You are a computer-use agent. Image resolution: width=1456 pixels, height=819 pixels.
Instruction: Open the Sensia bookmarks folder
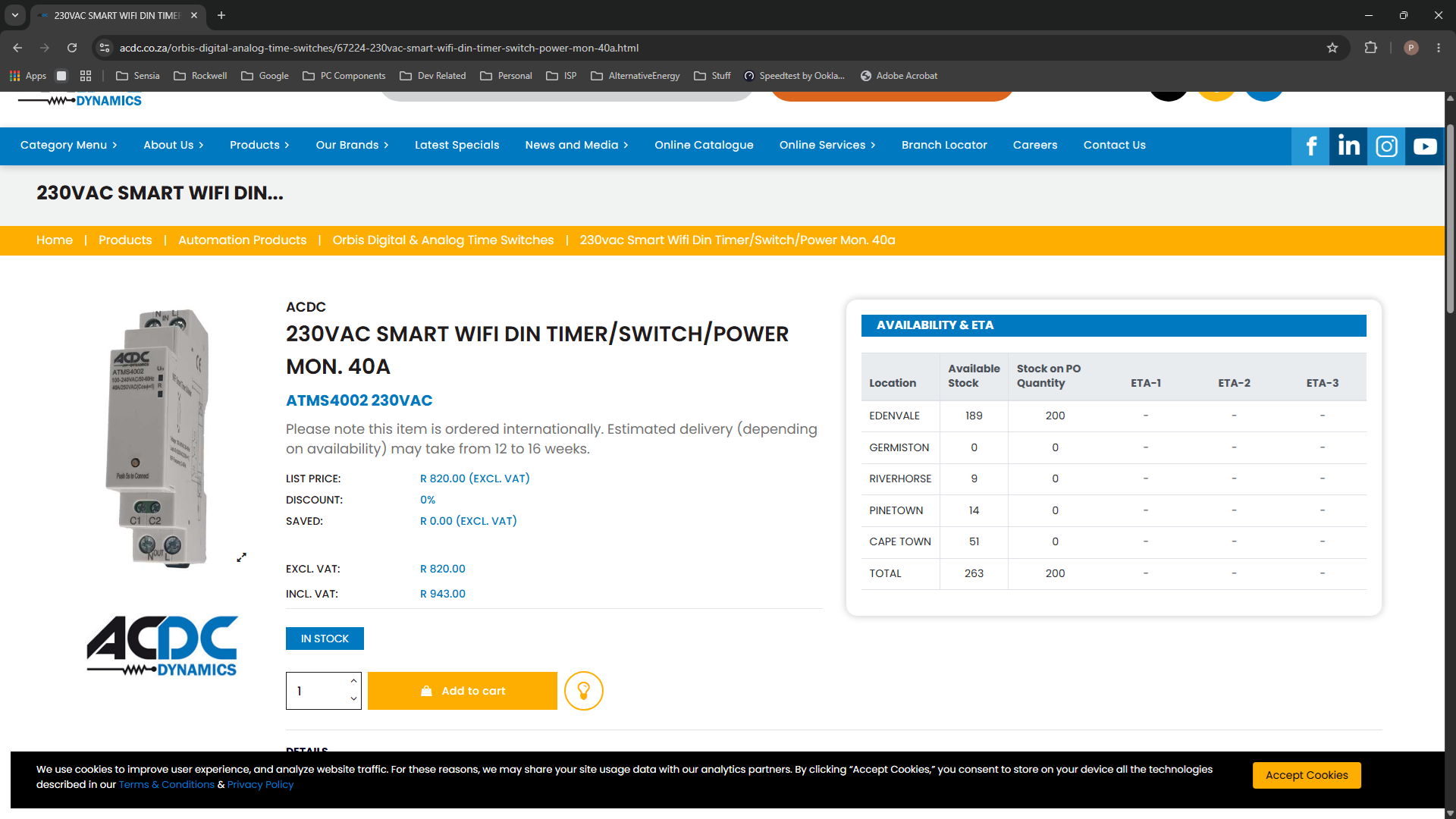138,76
